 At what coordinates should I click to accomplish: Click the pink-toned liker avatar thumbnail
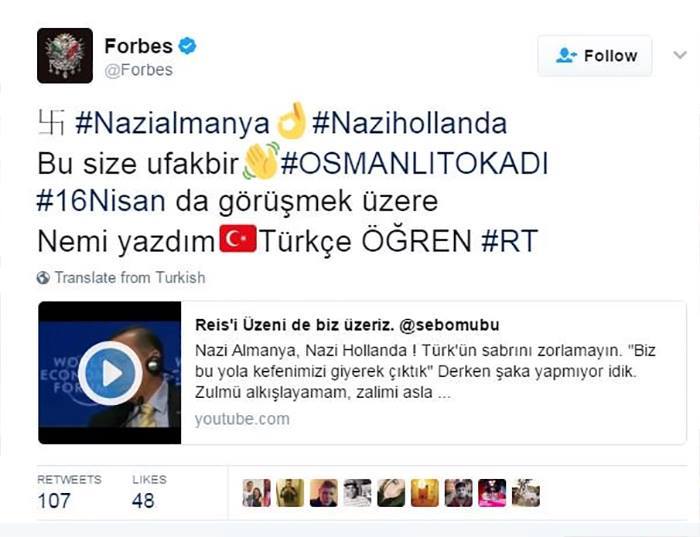click(492, 493)
